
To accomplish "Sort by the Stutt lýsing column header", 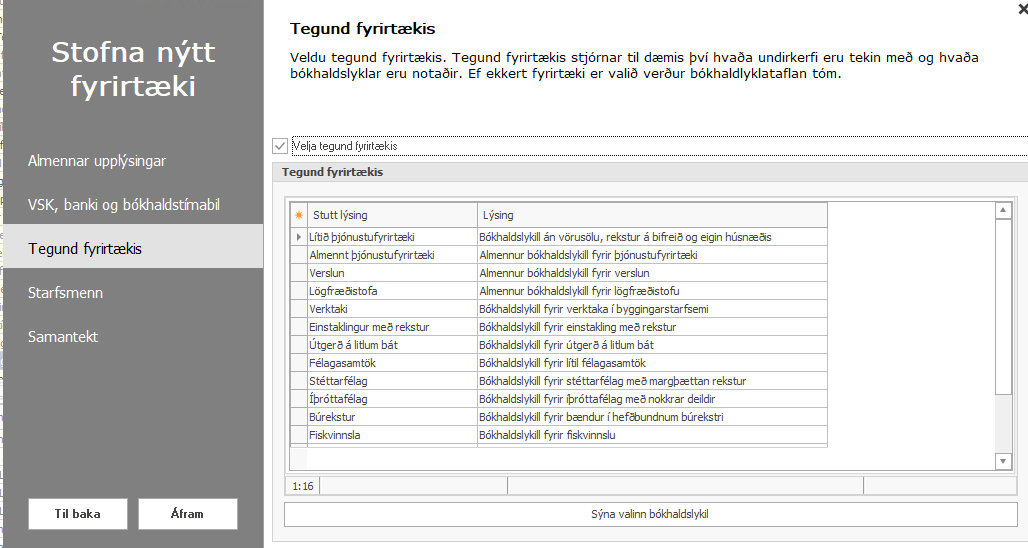I will pos(392,215).
